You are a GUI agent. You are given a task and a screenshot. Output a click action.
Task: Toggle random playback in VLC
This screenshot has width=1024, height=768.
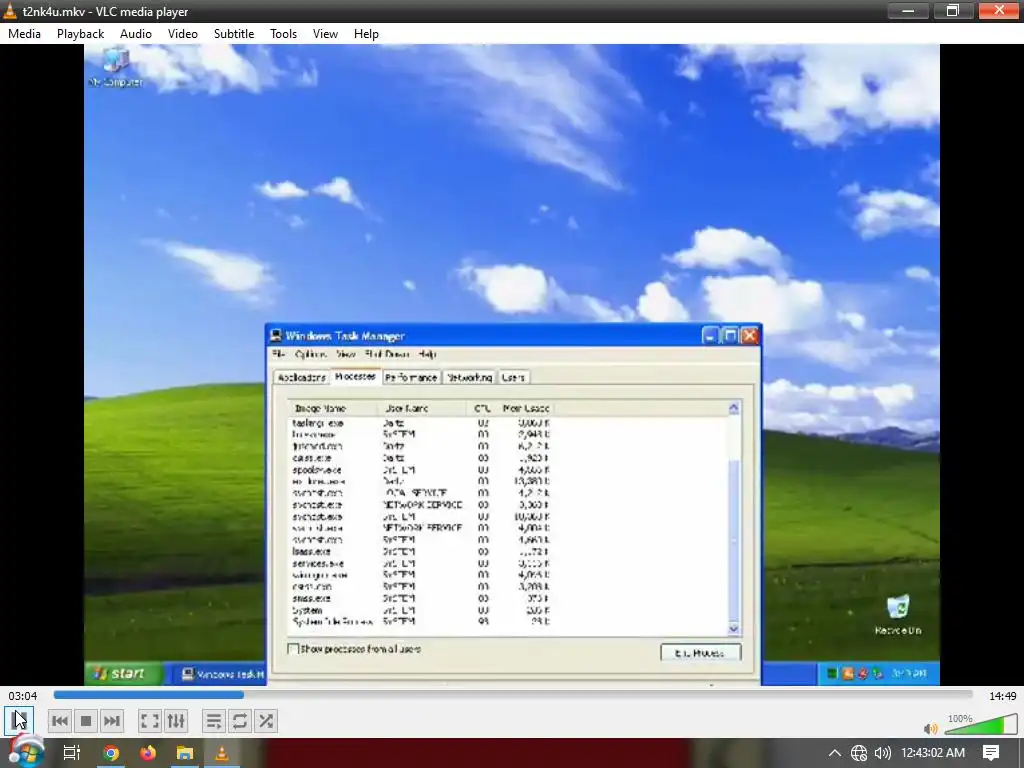point(266,721)
